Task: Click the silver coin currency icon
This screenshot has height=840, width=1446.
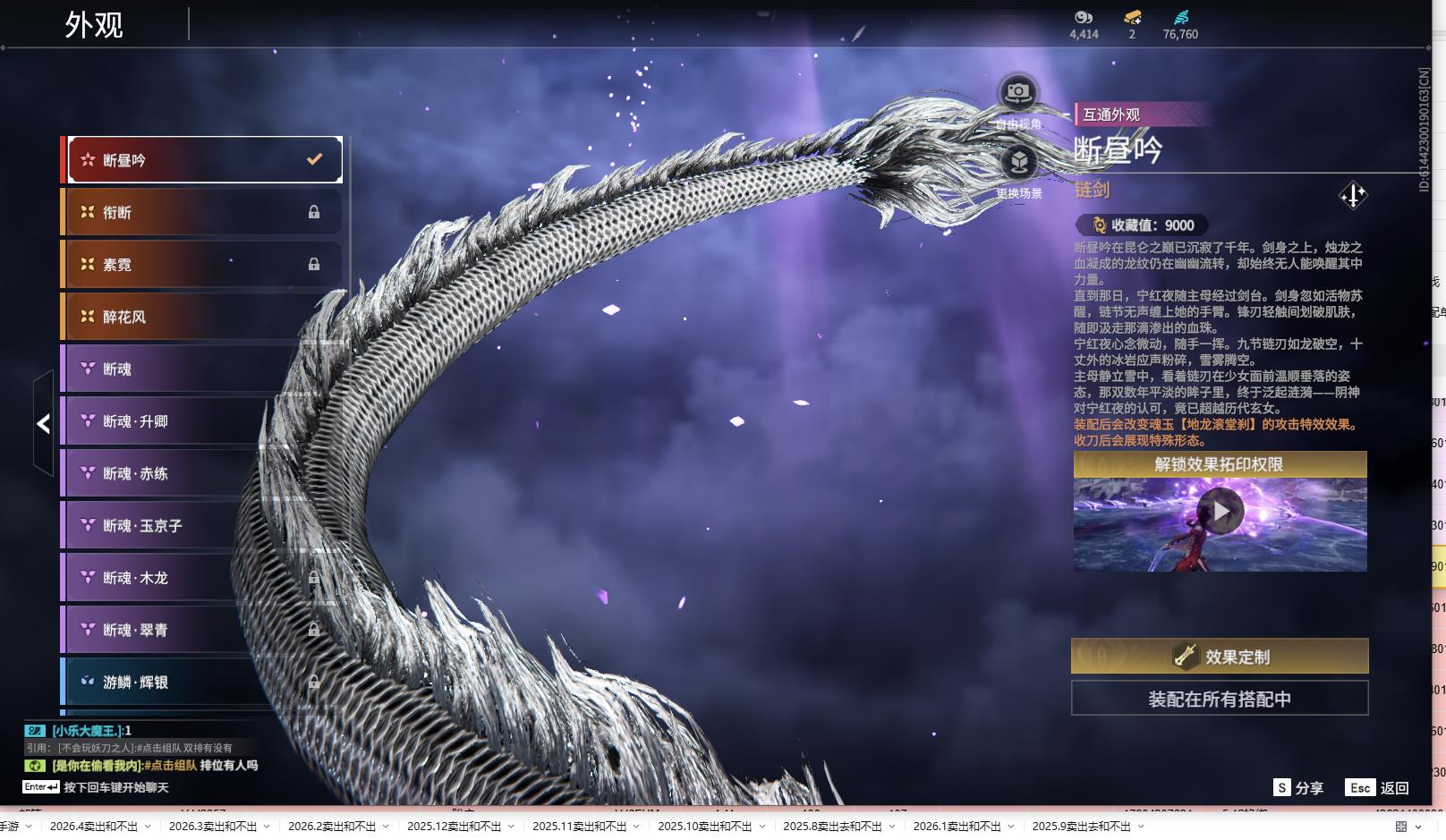Action: tap(1084, 17)
